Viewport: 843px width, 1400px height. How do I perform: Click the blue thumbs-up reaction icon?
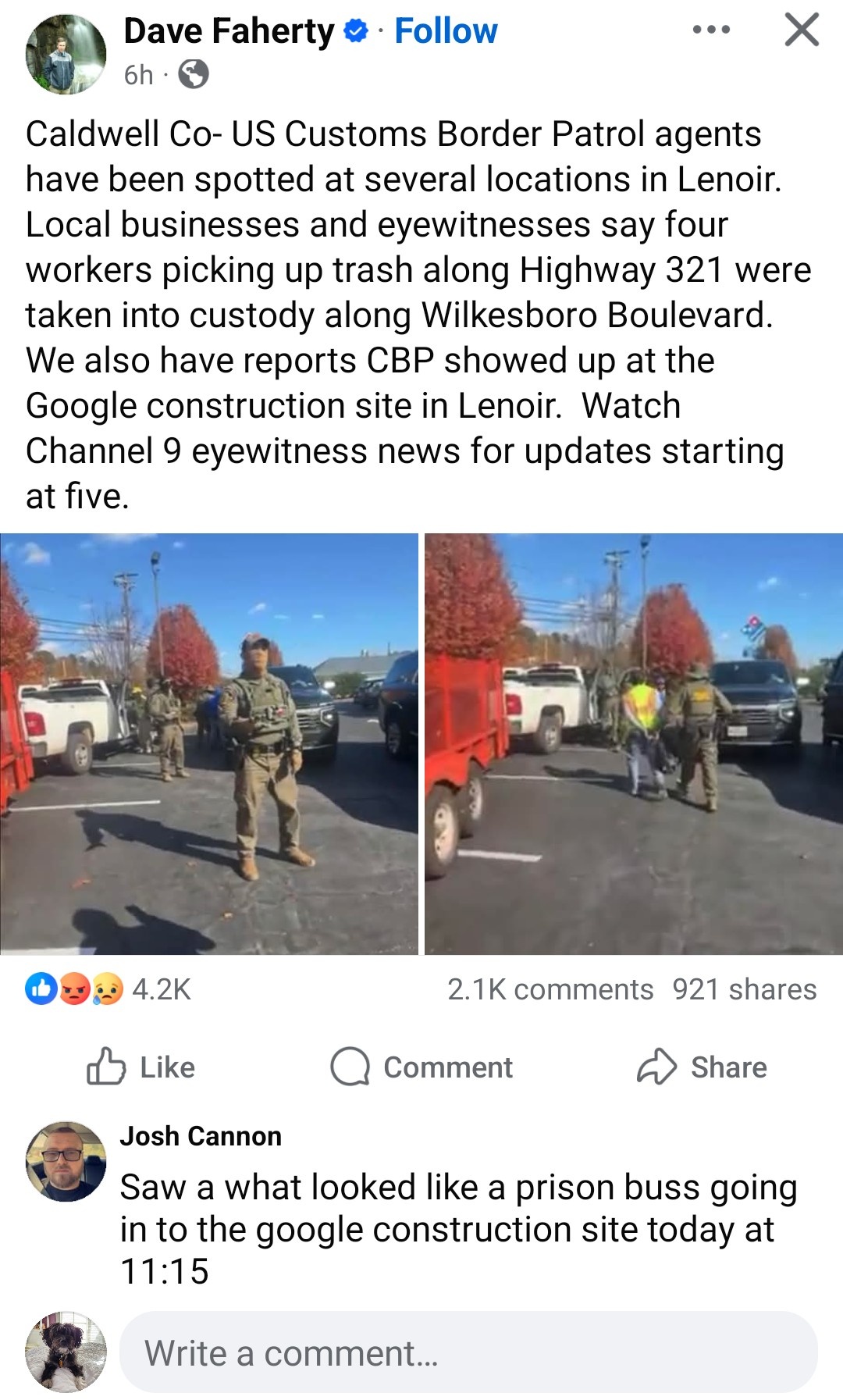pos(41,989)
